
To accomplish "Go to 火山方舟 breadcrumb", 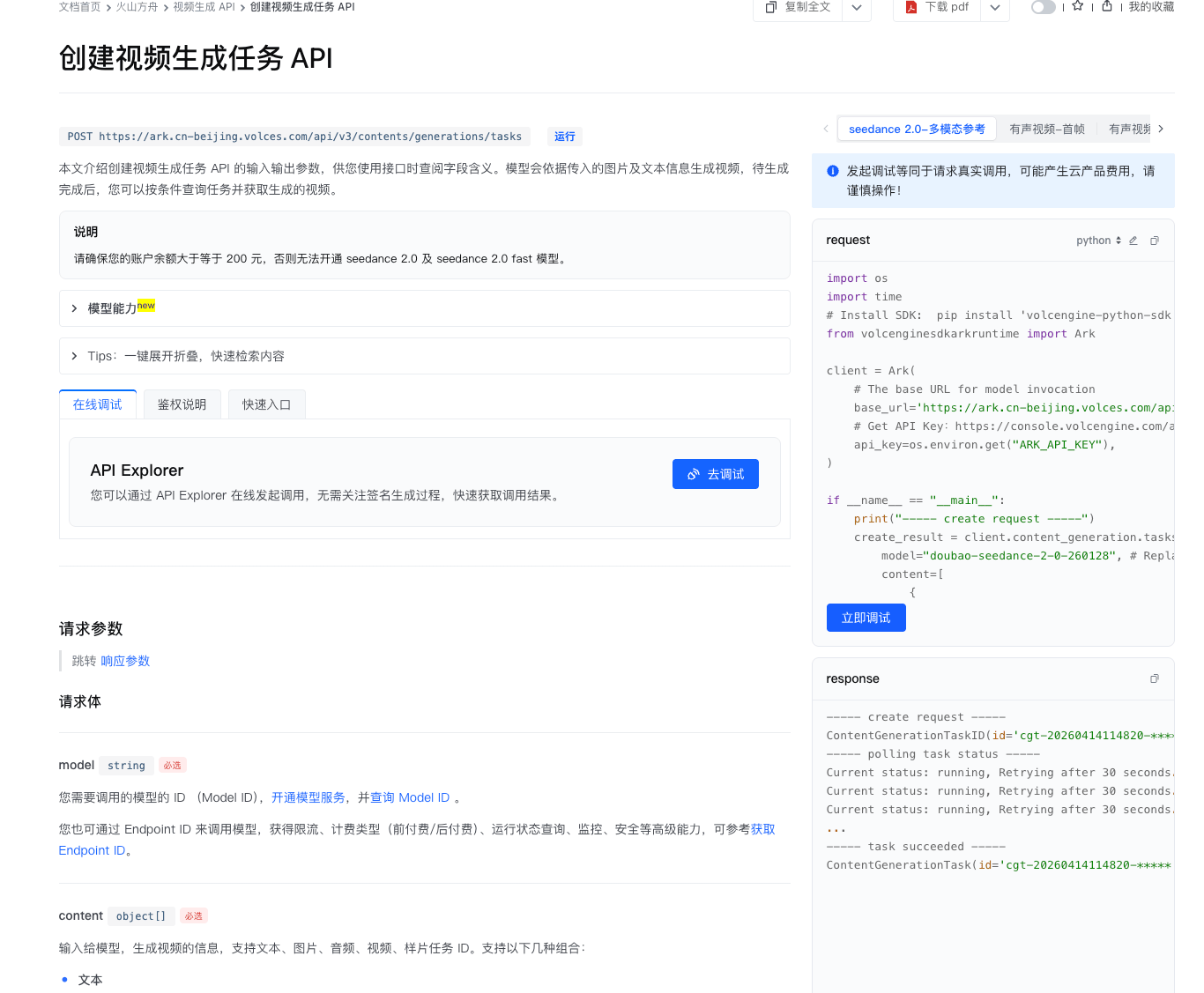I will (x=137, y=7).
